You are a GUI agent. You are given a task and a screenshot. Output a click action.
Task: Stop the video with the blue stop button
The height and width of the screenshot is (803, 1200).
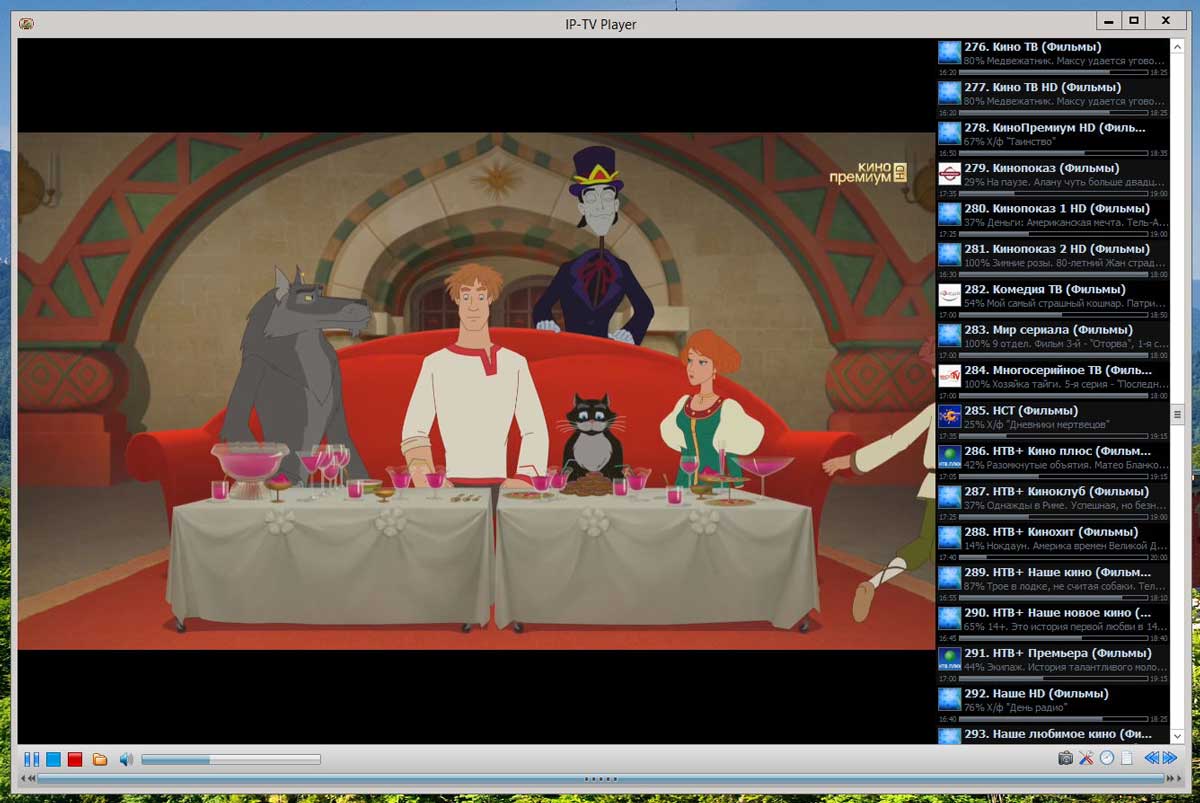pos(53,760)
